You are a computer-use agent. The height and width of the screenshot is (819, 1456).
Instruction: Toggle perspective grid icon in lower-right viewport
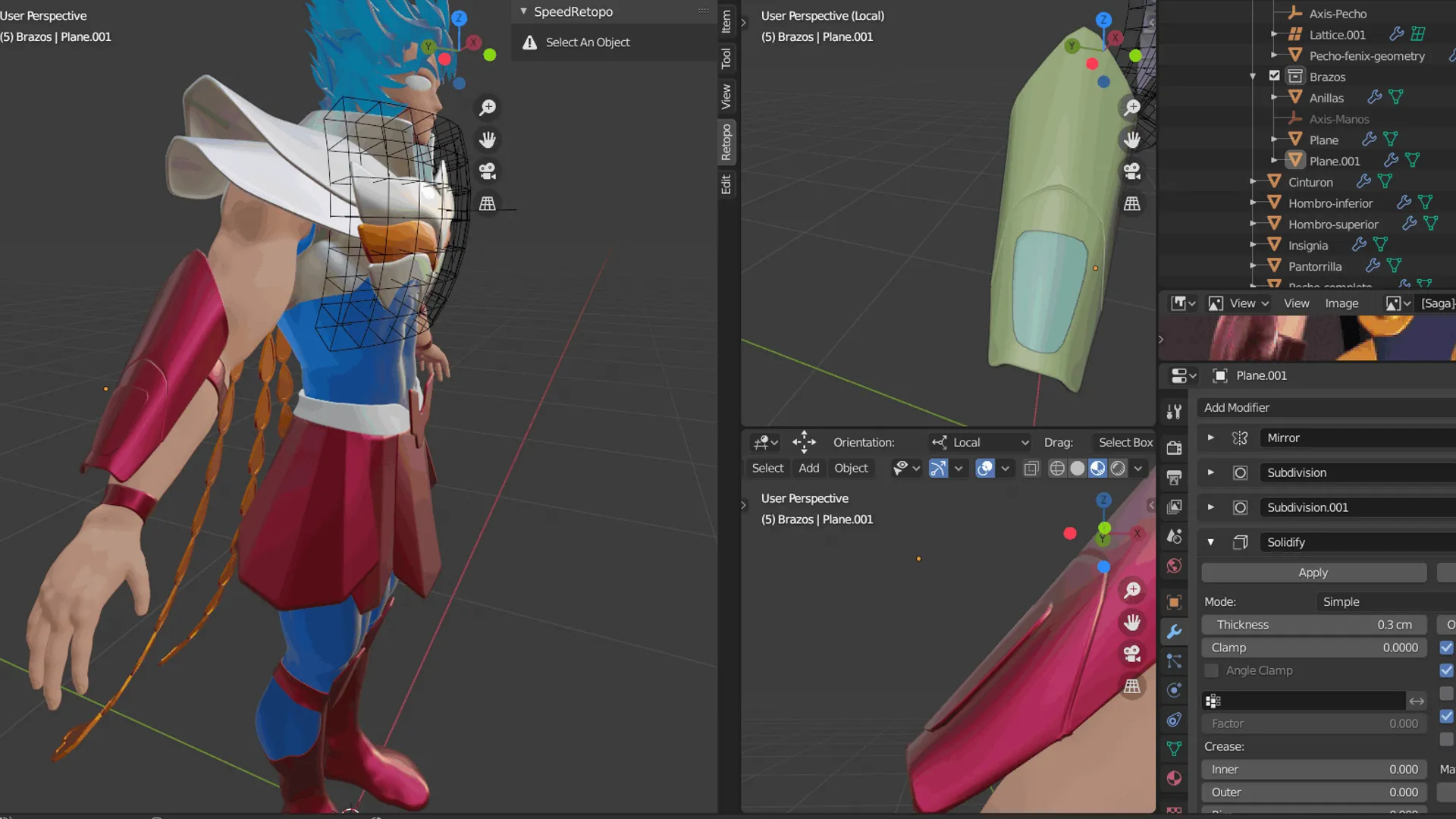(x=1132, y=686)
